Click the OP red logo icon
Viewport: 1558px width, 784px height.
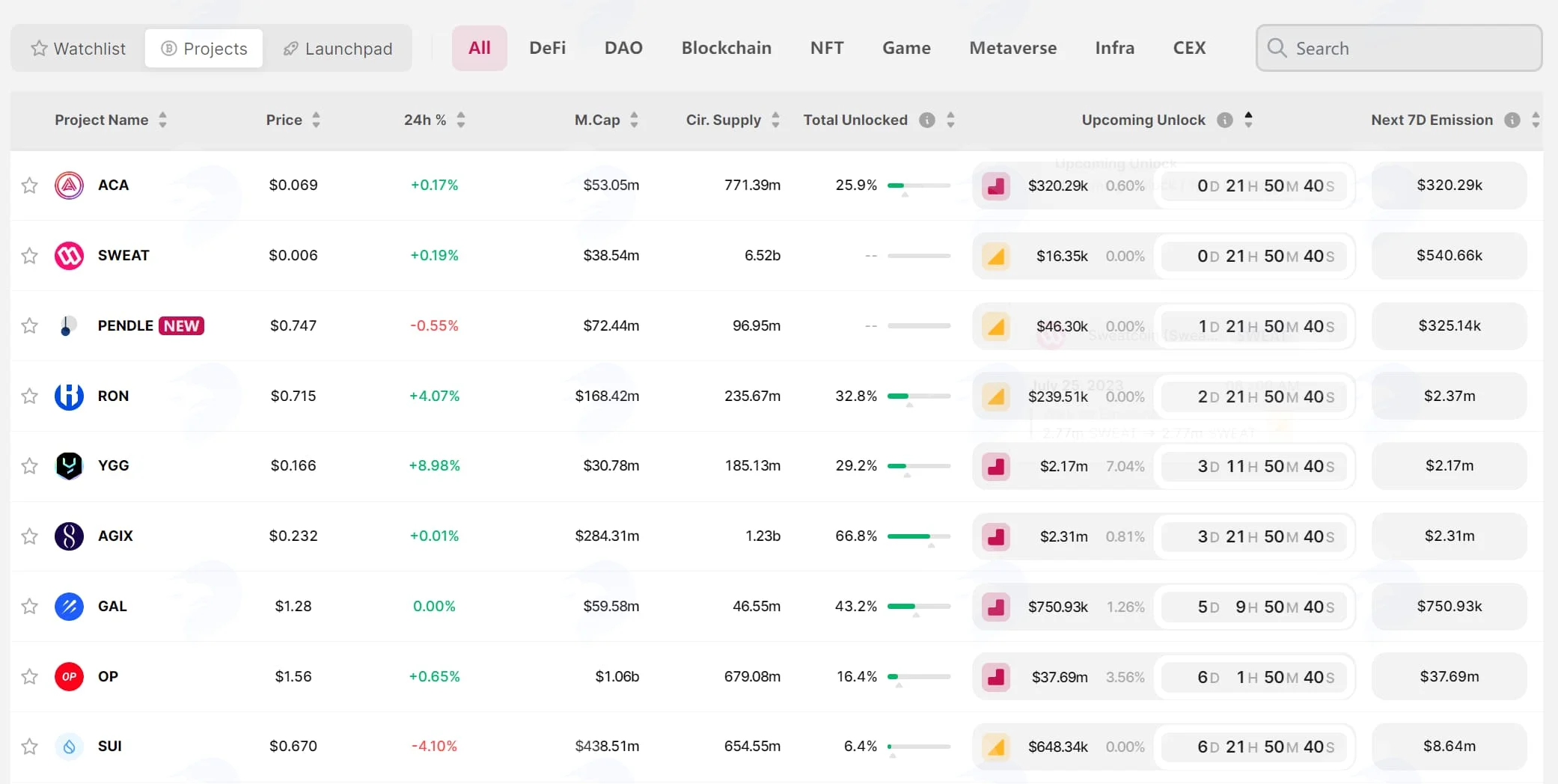(69, 676)
